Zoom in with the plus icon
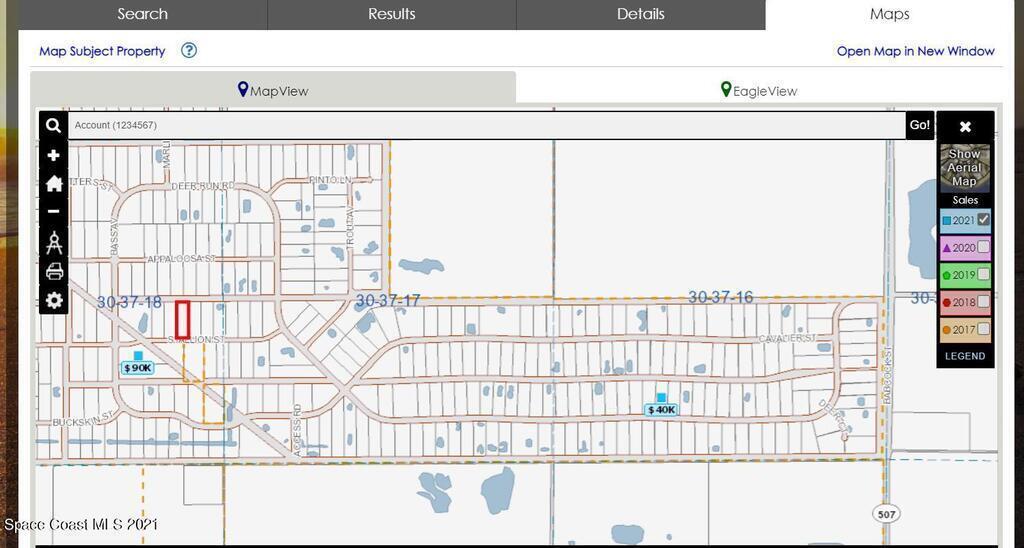Image resolution: width=1024 pixels, height=548 pixels. [x=54, y=155]
